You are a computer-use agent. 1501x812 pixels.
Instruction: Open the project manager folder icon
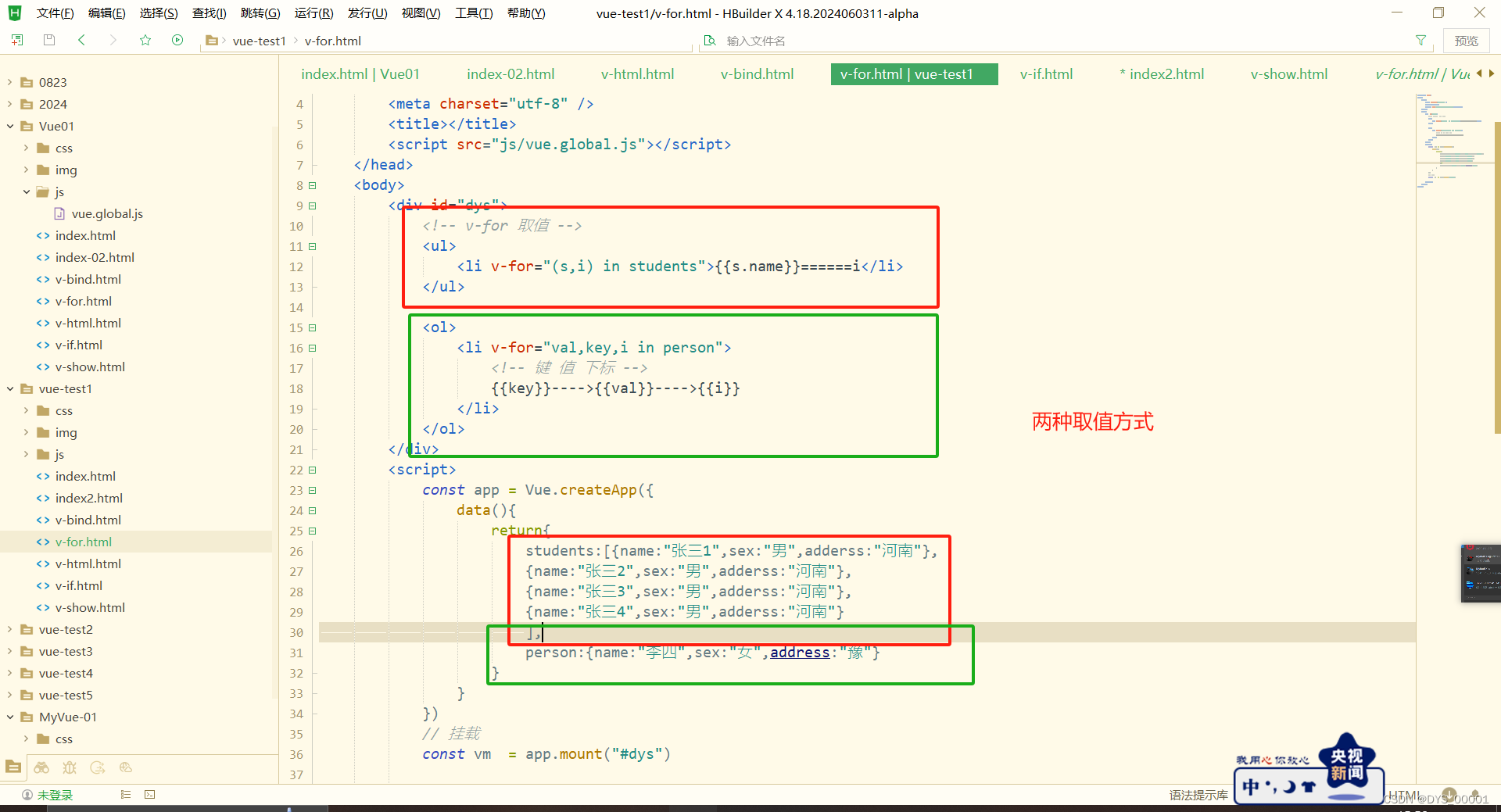(x=13, y=767)
